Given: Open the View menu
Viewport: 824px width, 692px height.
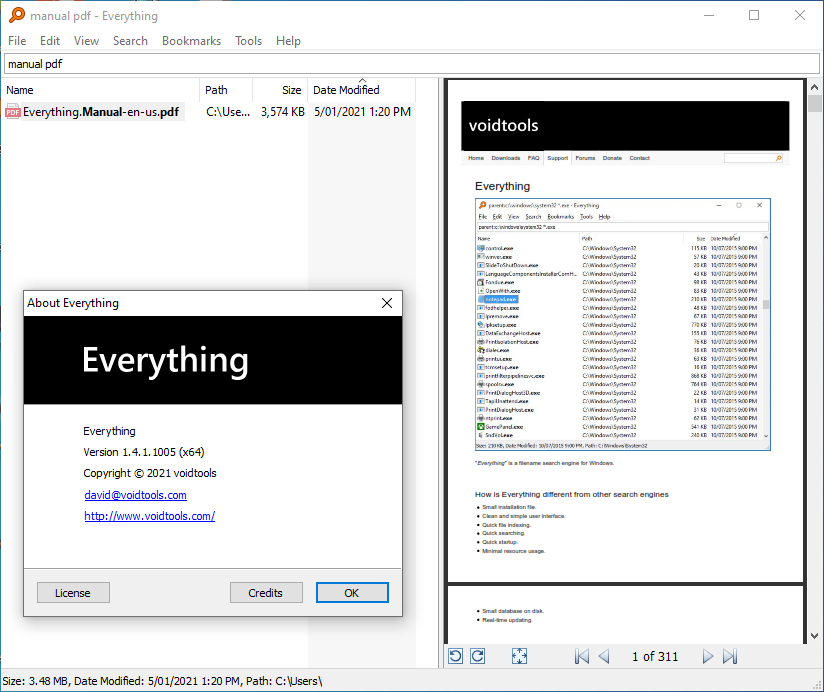Looking at the screenshot, I should pyautogui.click(x=86, y=41).
